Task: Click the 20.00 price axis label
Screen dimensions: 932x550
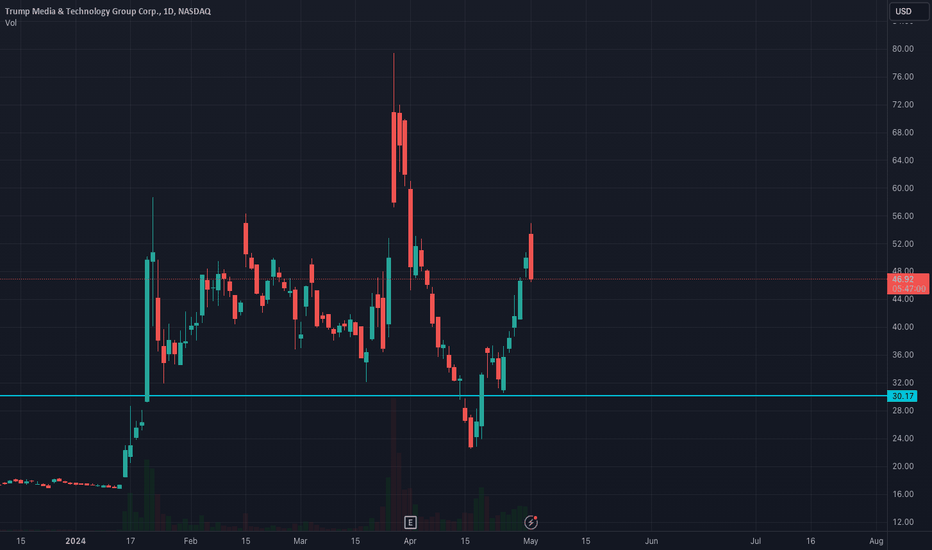Action: pos(902,466)
